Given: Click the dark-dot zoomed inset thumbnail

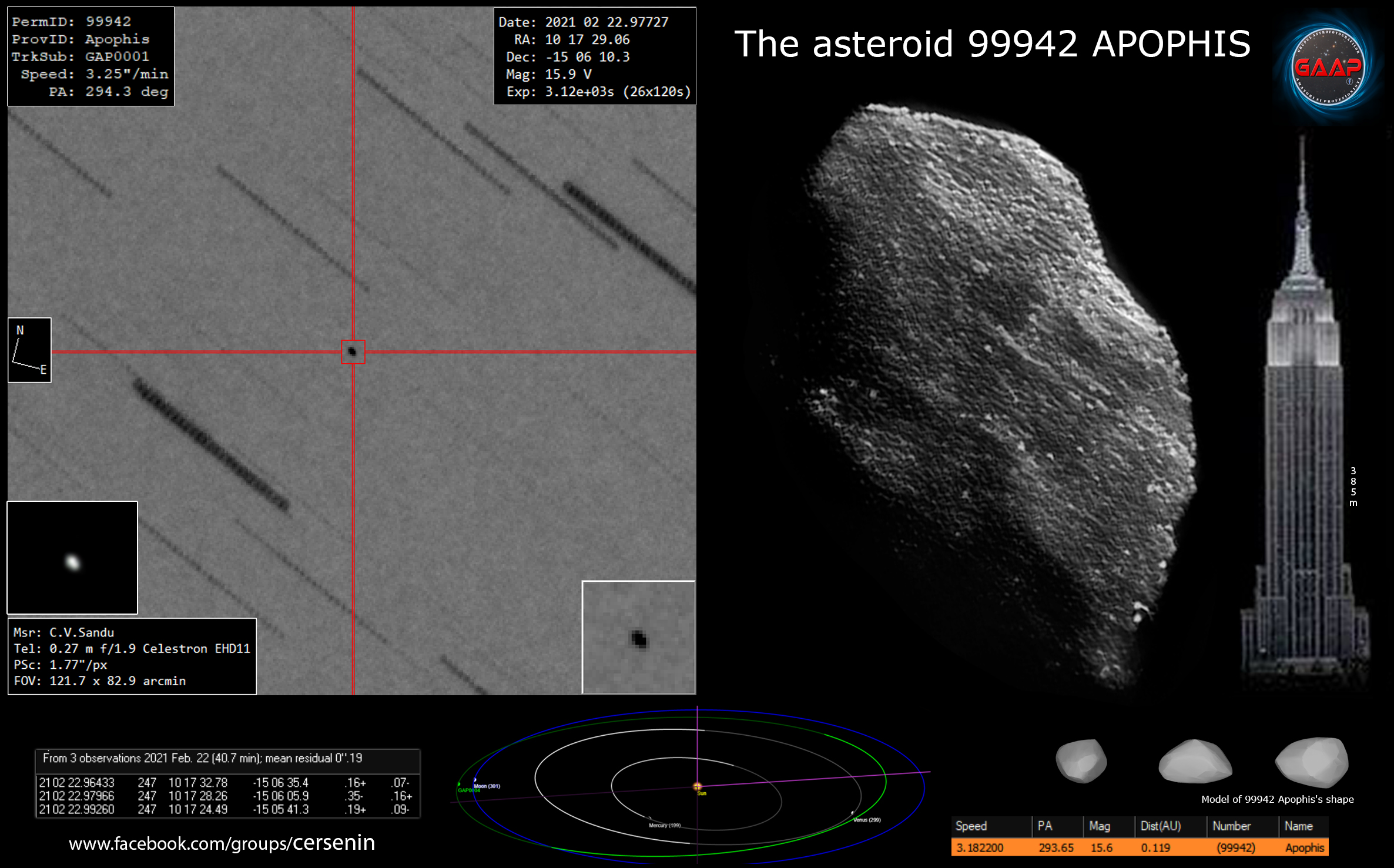Looking at the screenshot, I should pyautogui.click(x=639, y=638).
